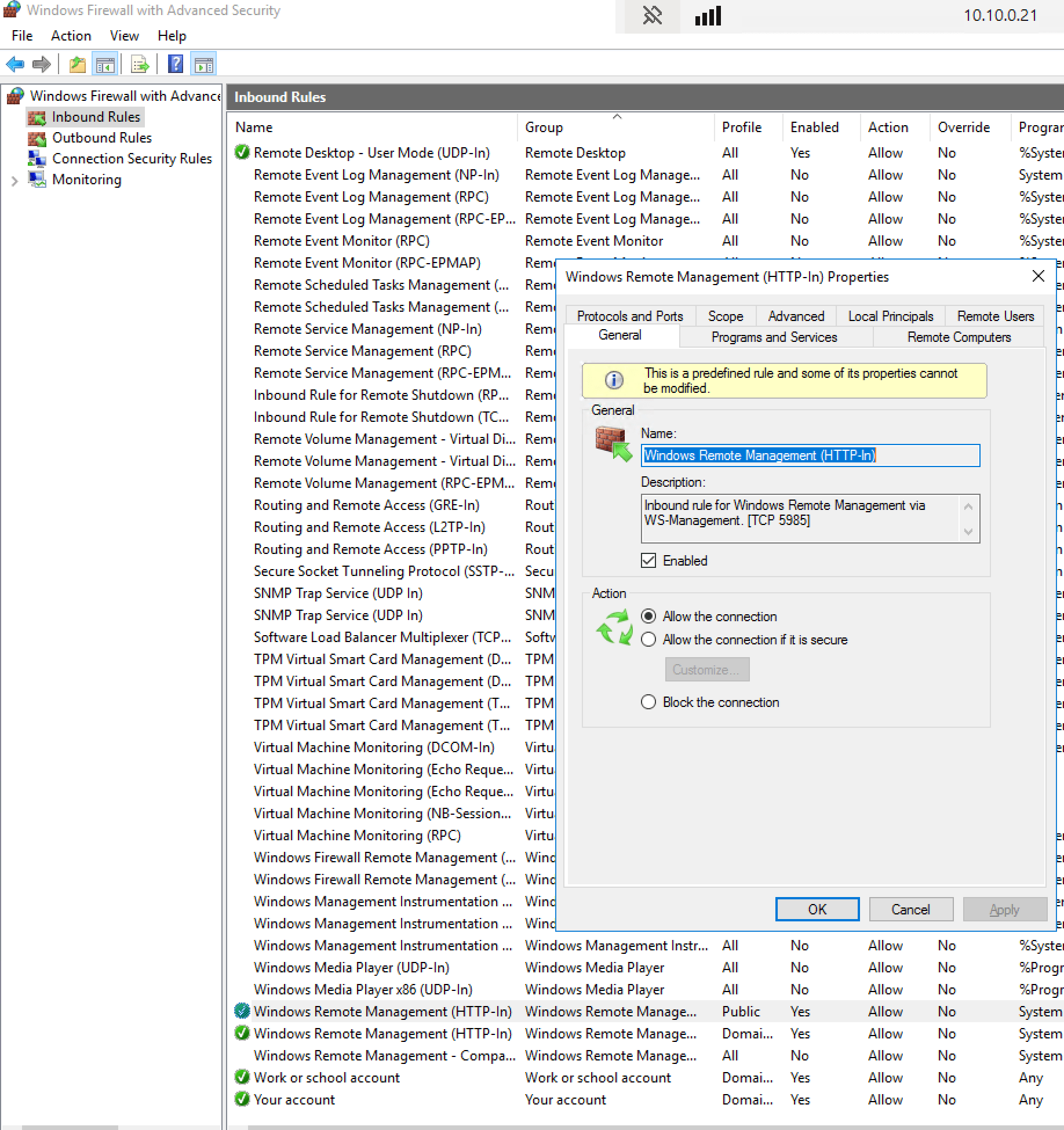Click the Outbound Rules tree icon
Screen dimensions: 1064x1130
(x=37, y=138)
